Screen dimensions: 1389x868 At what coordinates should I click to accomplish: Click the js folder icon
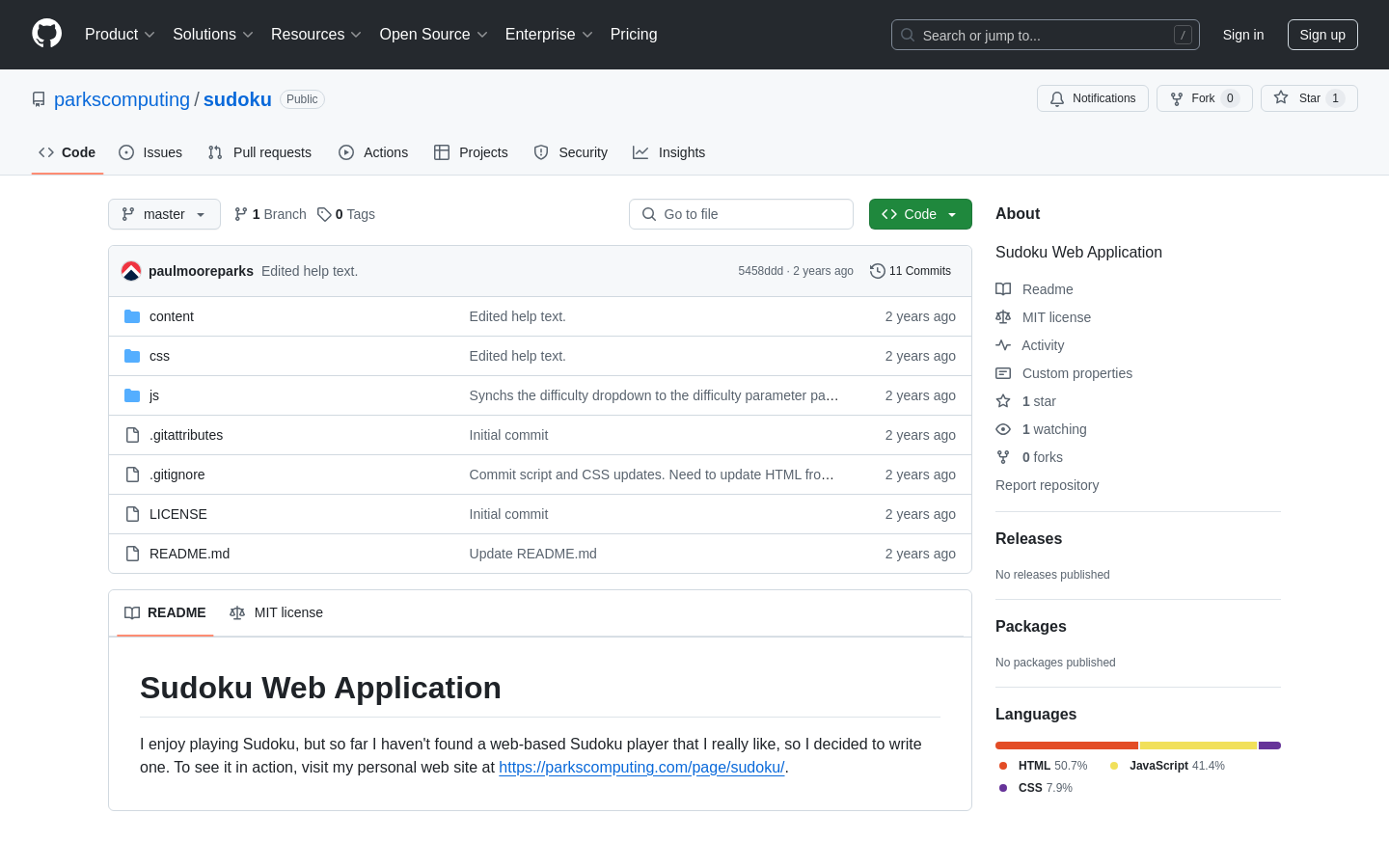[132, 395]
